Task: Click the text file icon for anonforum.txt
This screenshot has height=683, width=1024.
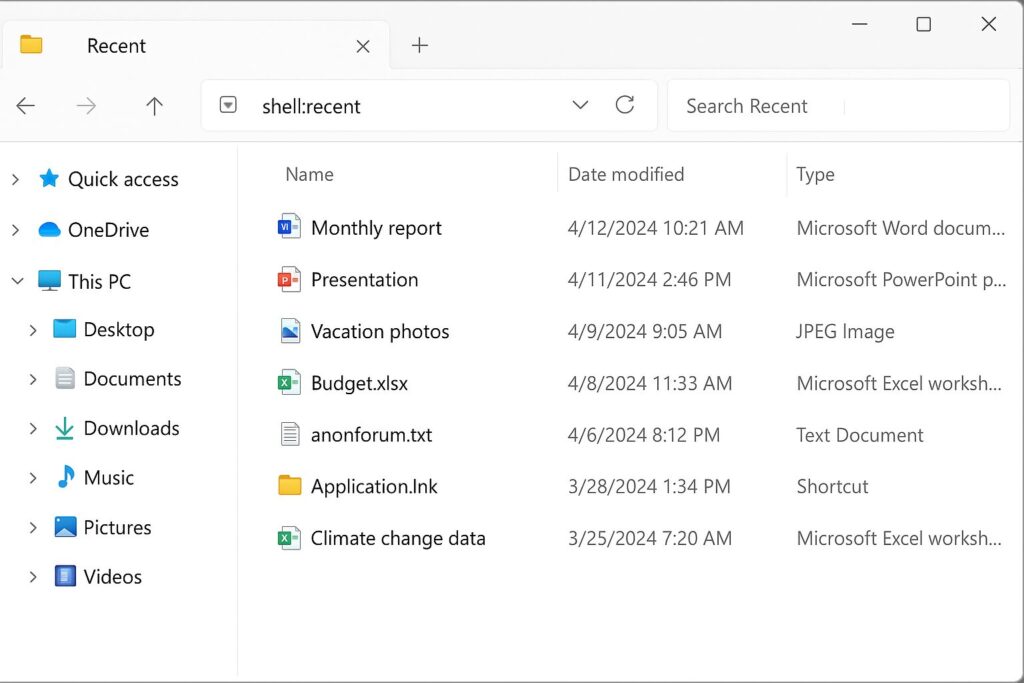Action: 289,435
